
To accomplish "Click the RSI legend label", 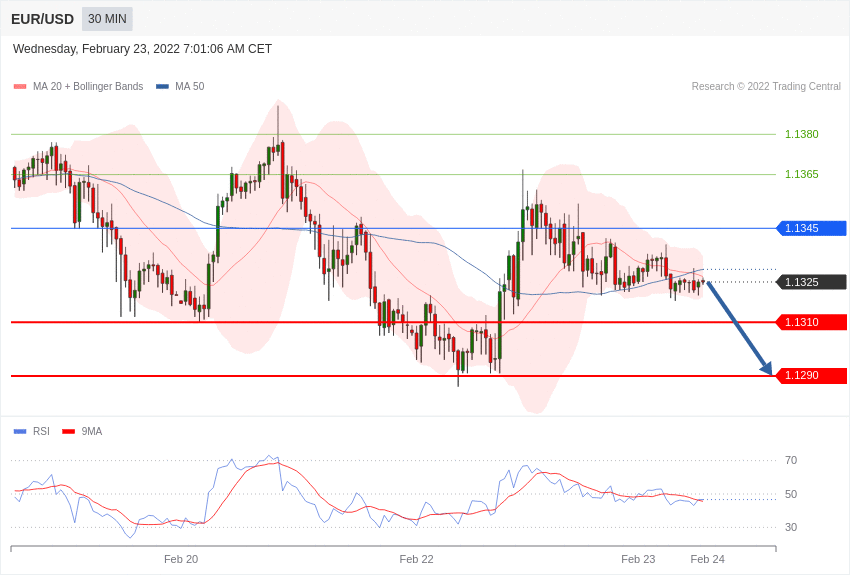I will pyautogui.click(x=41, y=431).
